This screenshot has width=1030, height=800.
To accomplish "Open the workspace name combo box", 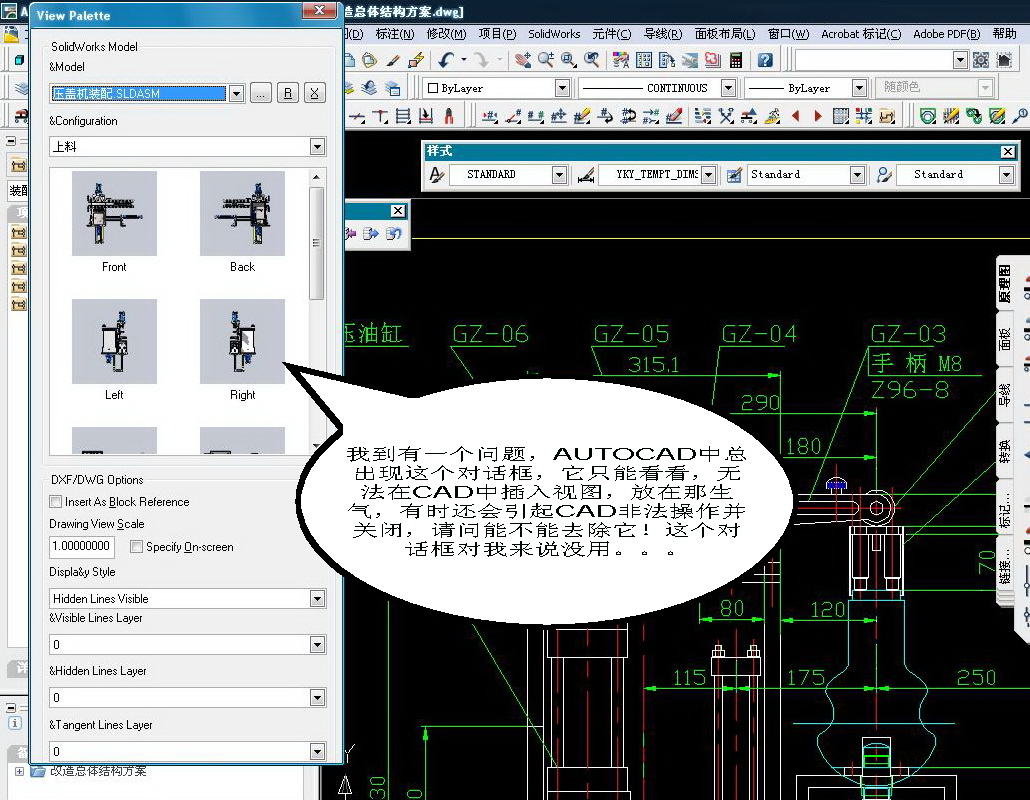I will [x=881, y=60].
